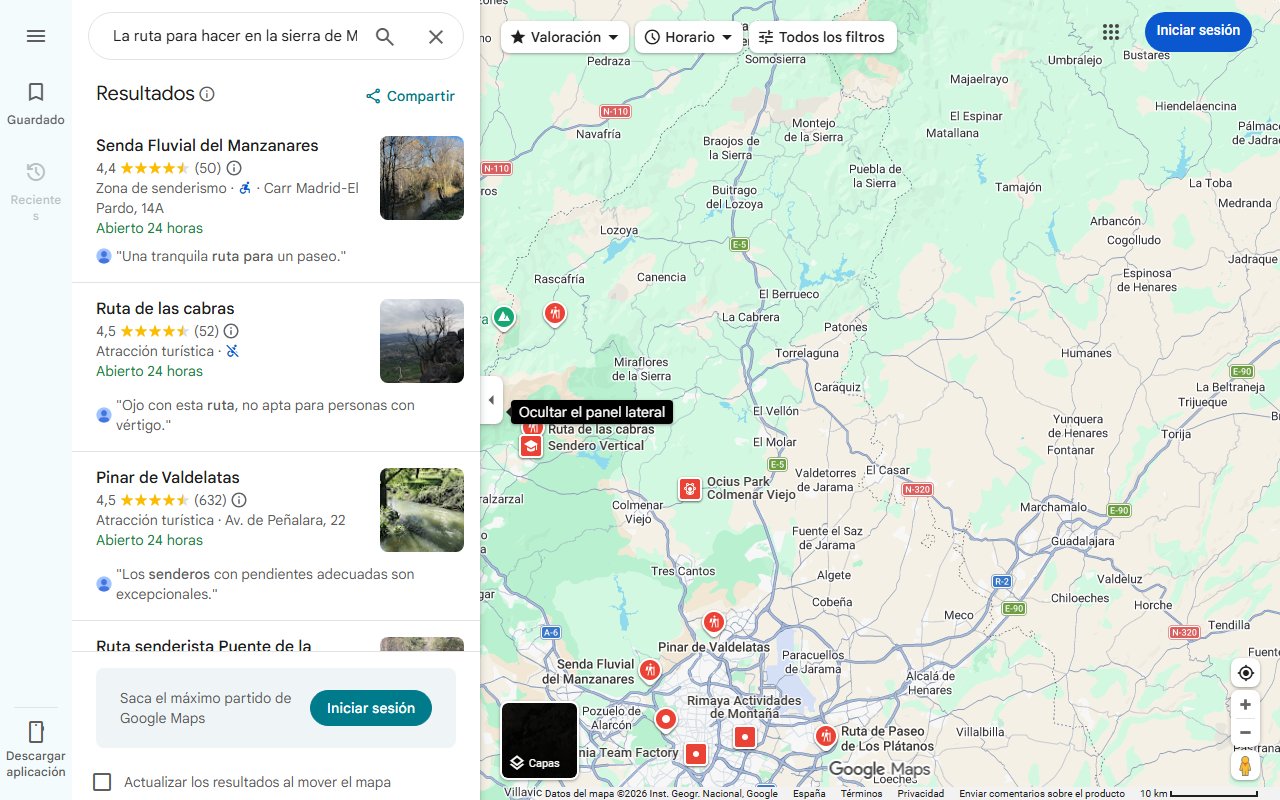The image size is (1280, 800).
Task: Hide the side panel with the collapse arrow
Action: (x=491, y=400)
